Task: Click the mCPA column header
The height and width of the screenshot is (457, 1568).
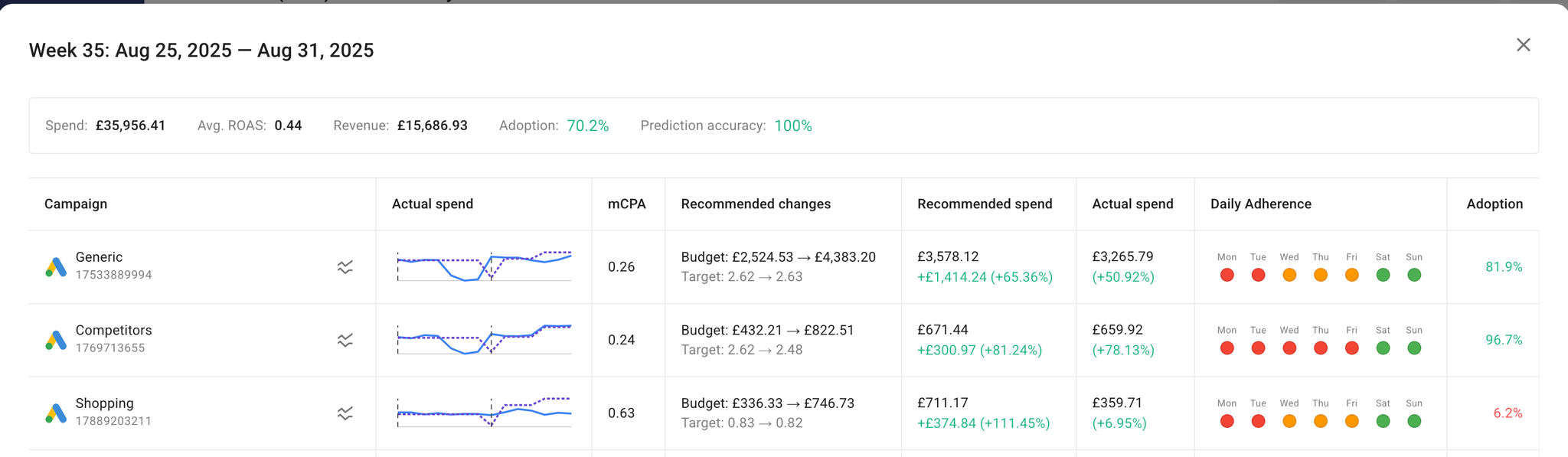Action: [x=626, y=204]
